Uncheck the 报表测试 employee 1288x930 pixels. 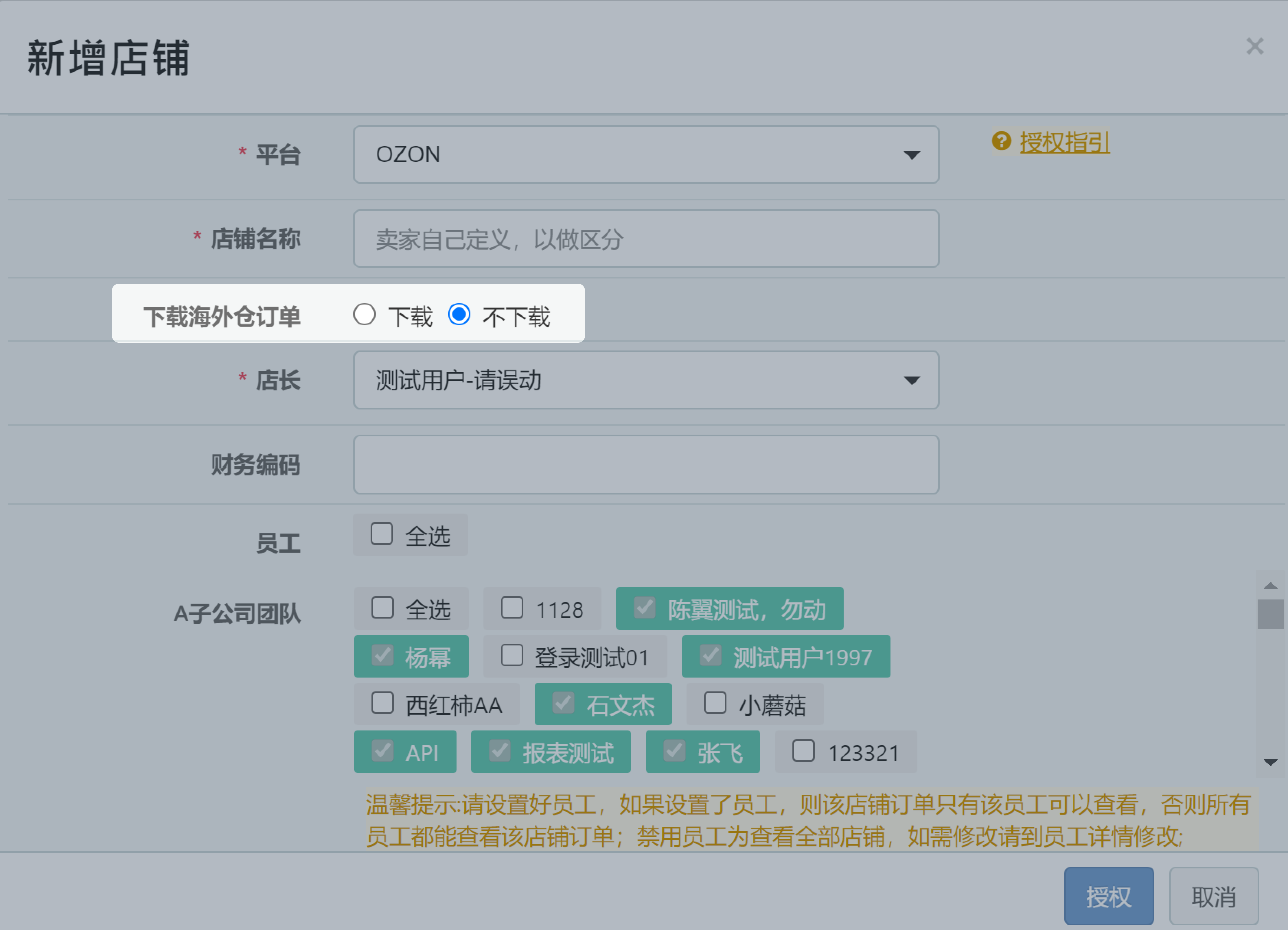point(500,751)
